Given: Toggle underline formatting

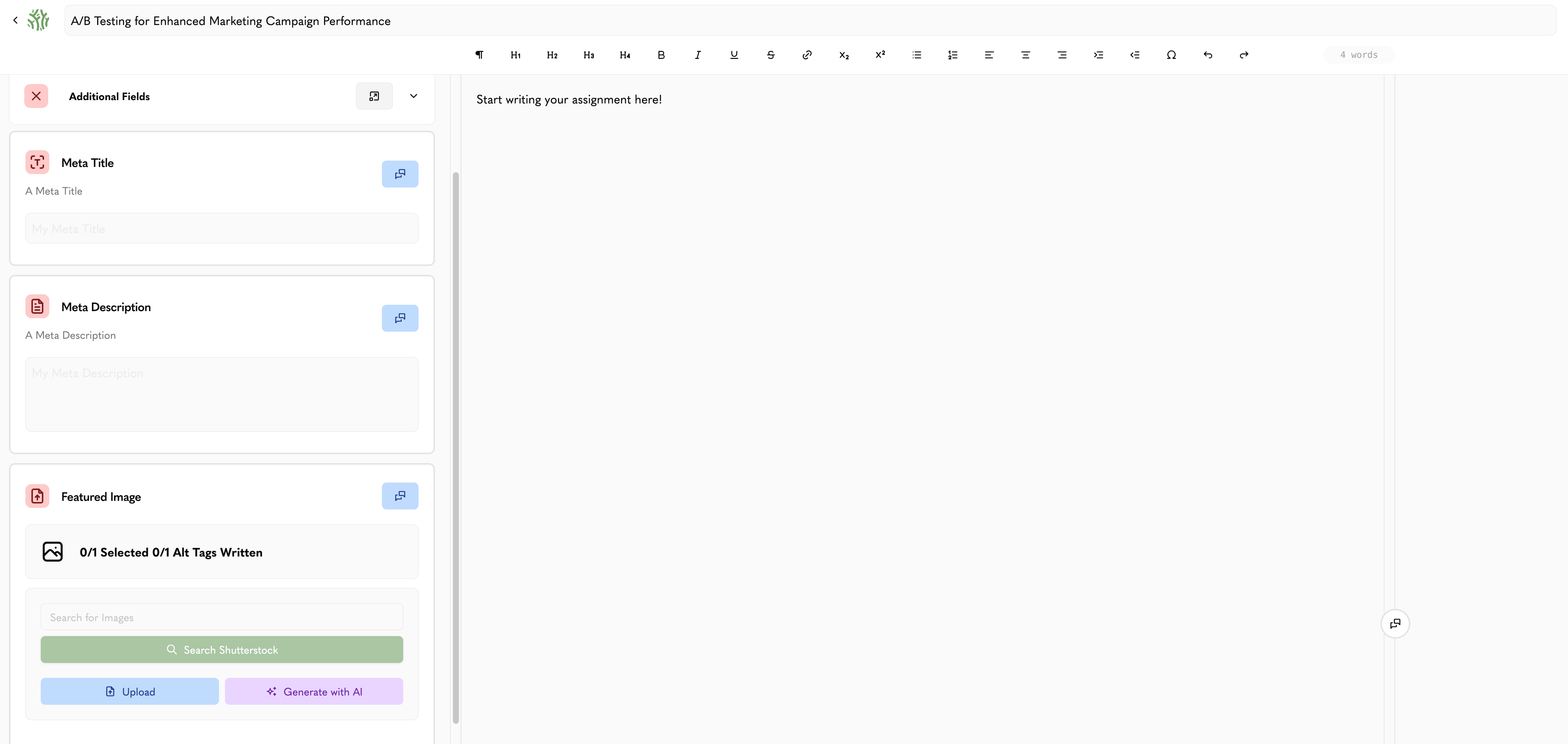Looking at the screenshot, I should (x=734, y=55).
